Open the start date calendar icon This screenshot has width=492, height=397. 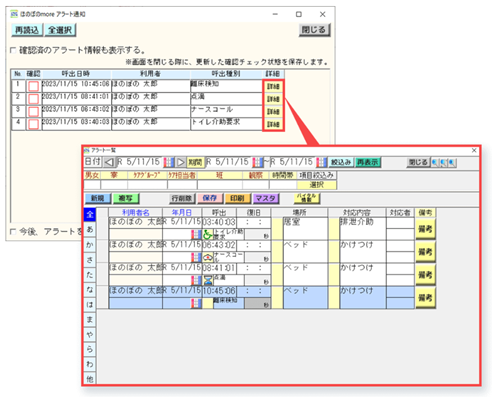(x=169, y=162)
